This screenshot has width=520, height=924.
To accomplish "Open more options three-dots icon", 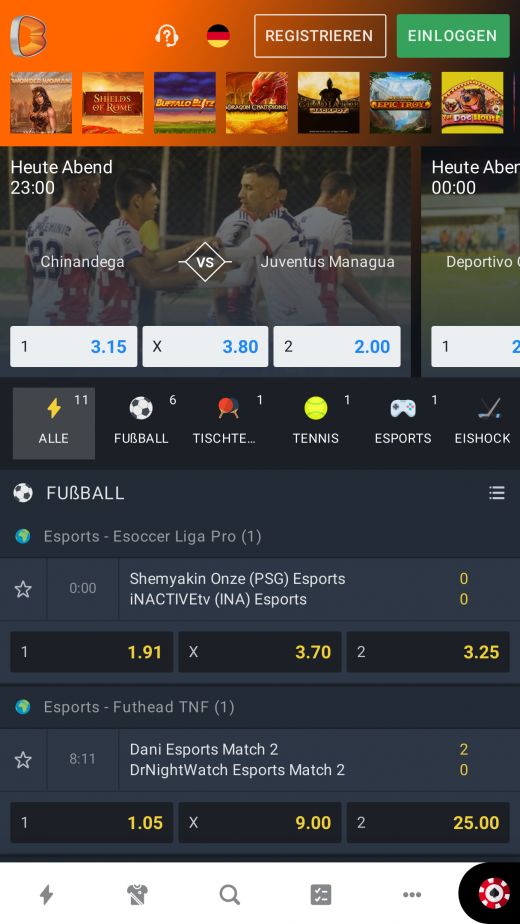I will [412, 895].
